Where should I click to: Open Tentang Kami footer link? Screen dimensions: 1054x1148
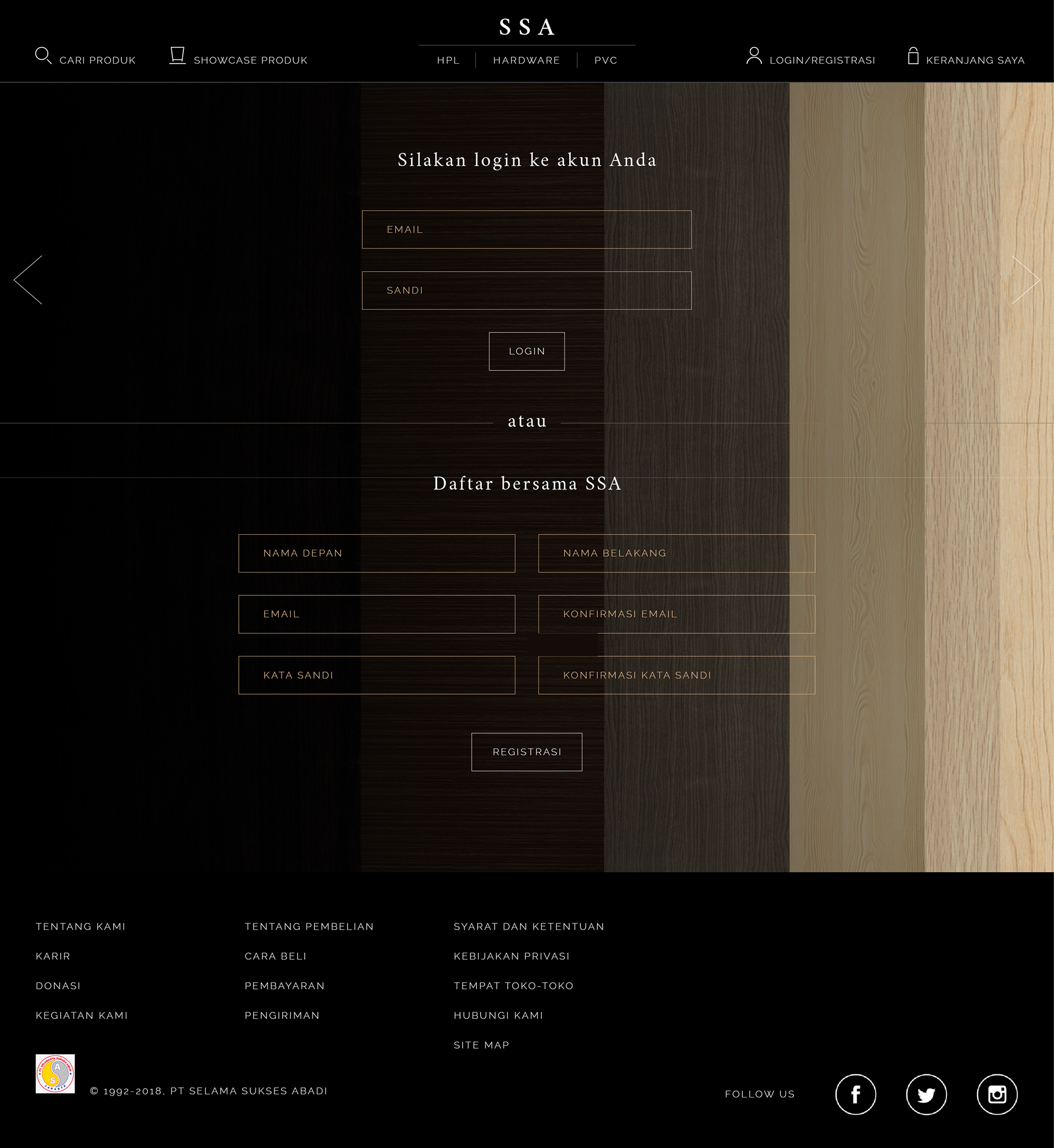(80, 927)
